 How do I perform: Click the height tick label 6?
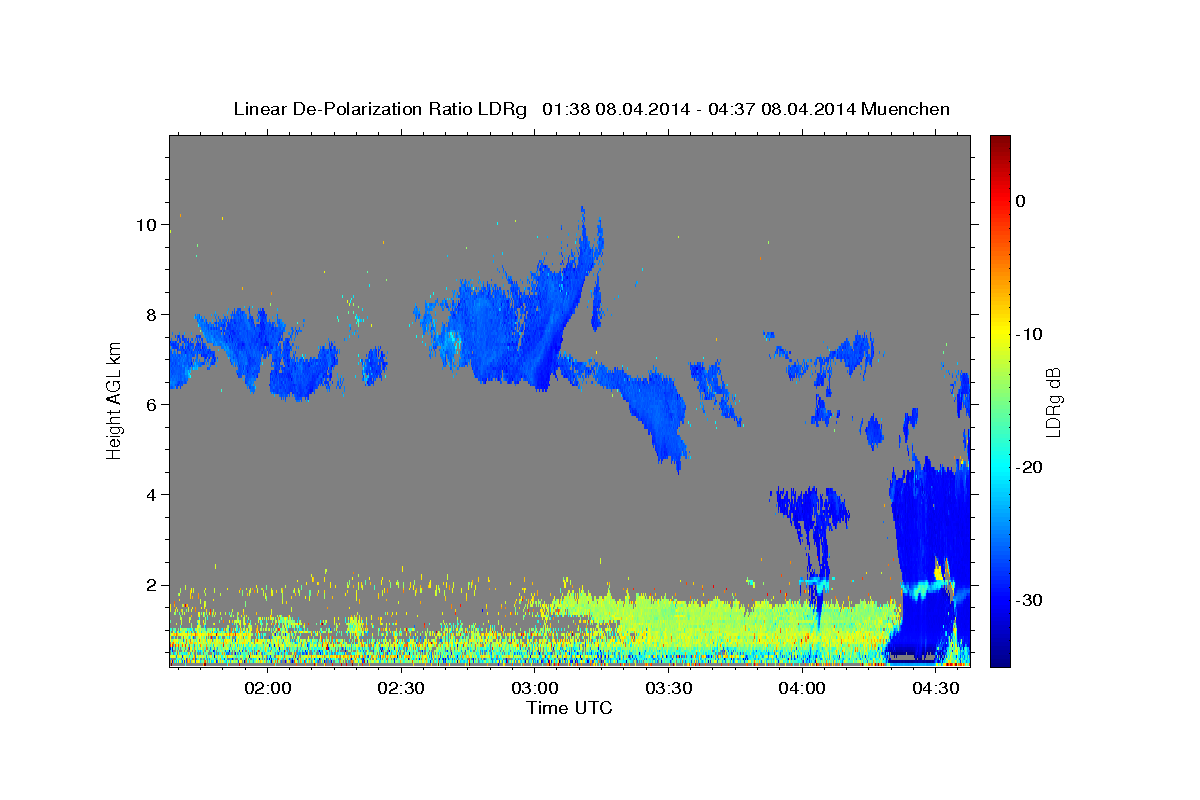(151, 404)
